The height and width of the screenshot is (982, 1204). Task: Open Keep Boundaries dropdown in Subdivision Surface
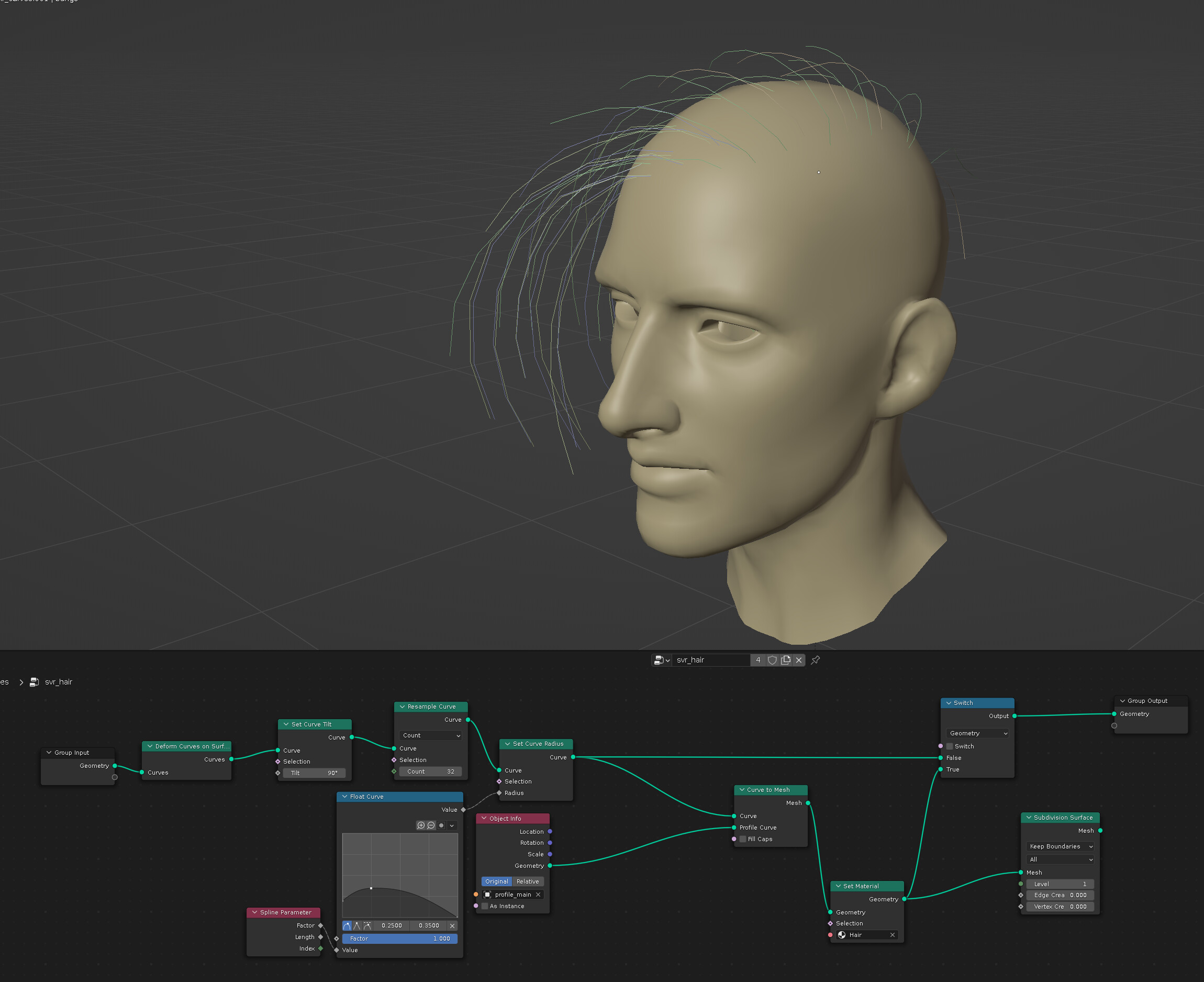point(1060,847)
